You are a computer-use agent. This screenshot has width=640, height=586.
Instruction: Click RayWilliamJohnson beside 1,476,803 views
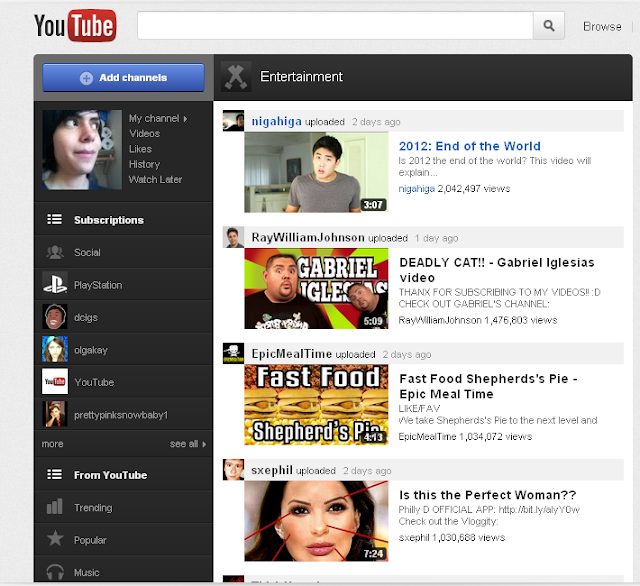pyautogui.click(x=440, y=320)
